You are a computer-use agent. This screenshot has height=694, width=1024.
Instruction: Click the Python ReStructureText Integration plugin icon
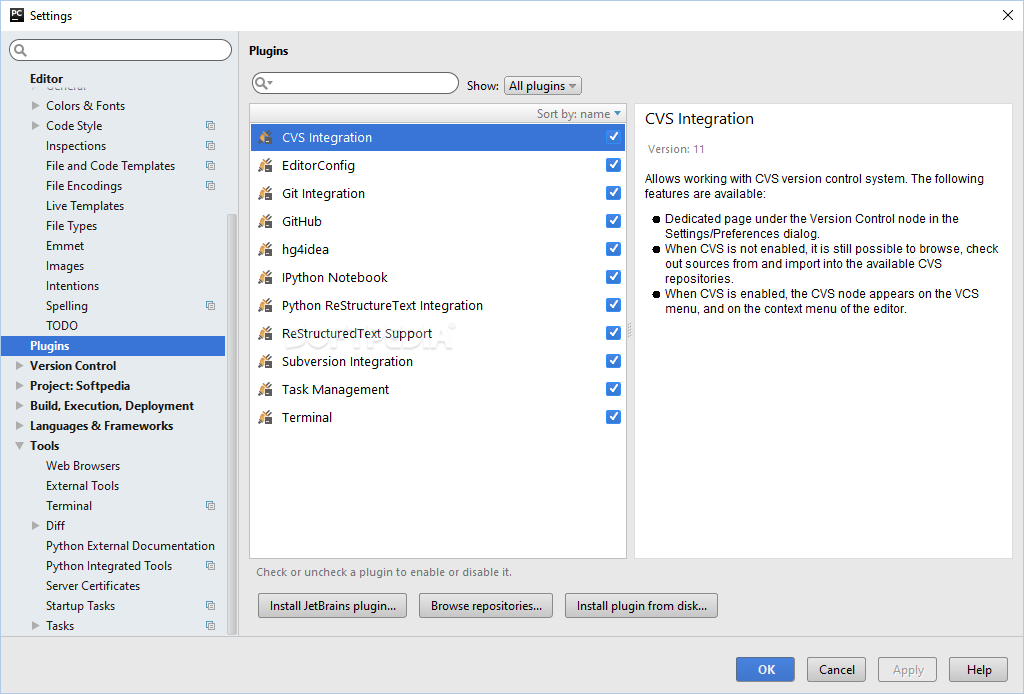(265, 306)
